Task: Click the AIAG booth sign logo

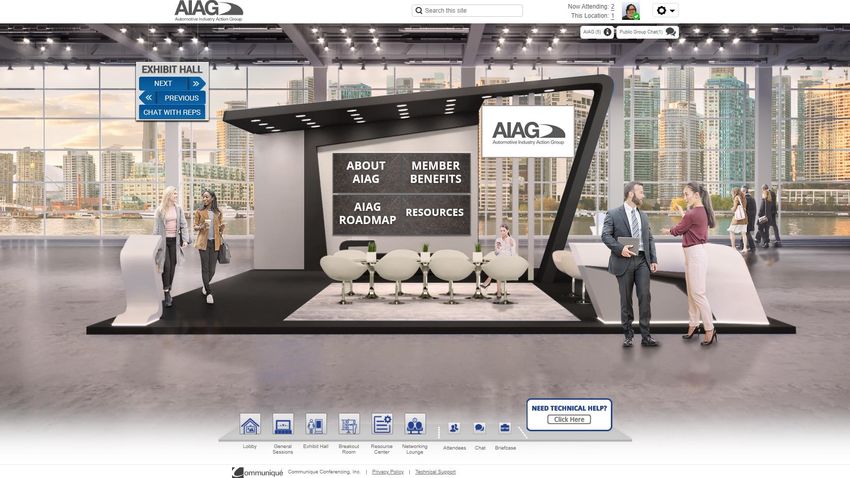Action: click(528, 132)
